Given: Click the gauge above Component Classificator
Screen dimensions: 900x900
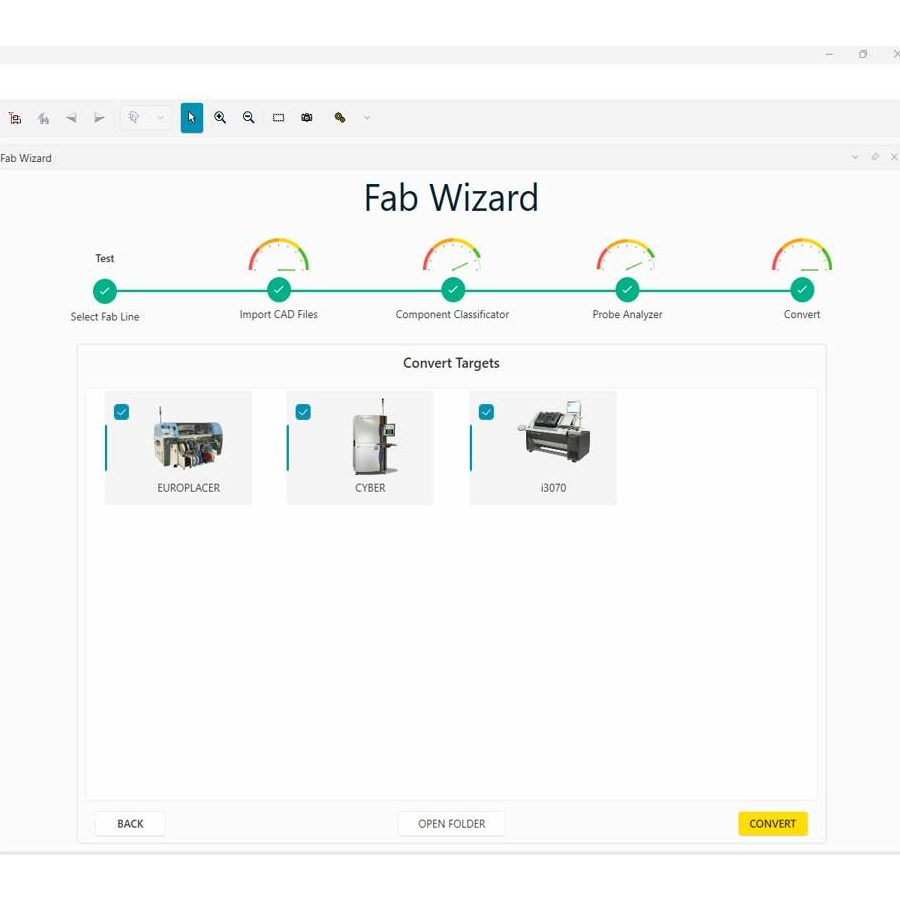Looking at the screenshot, I should point(452,256).
